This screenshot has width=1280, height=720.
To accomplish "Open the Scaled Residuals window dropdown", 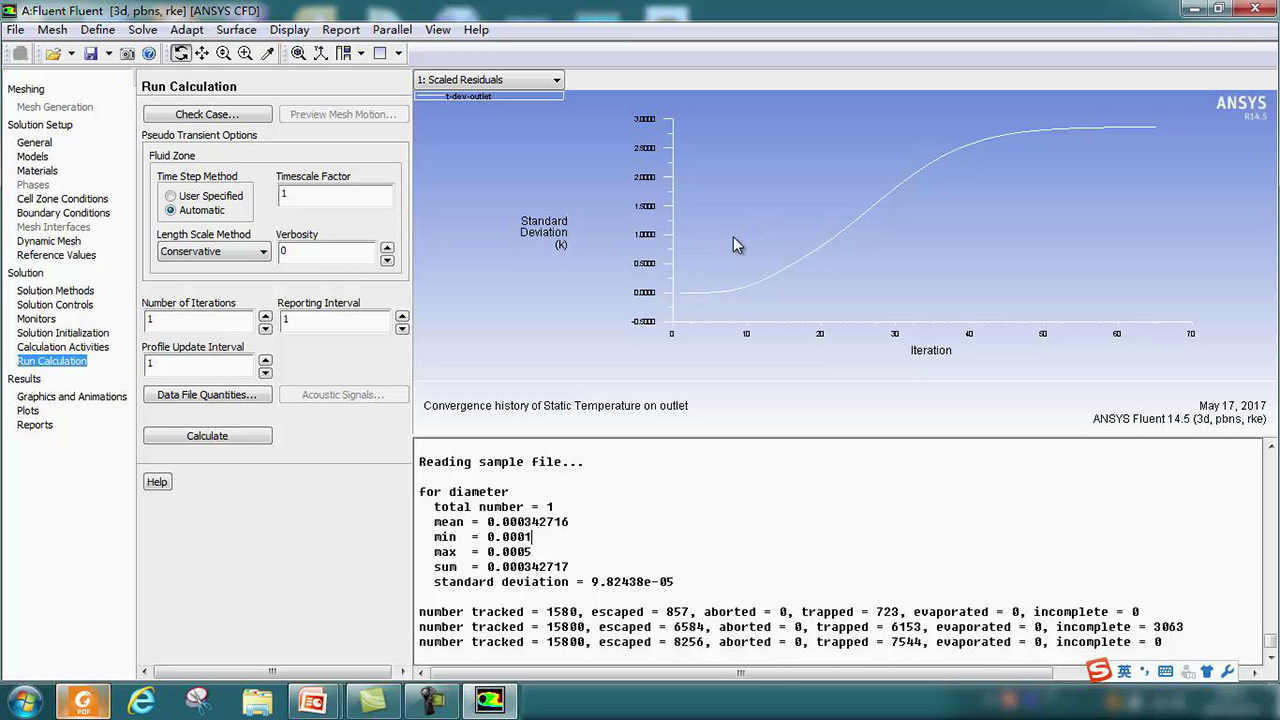I will pos(489,80).
